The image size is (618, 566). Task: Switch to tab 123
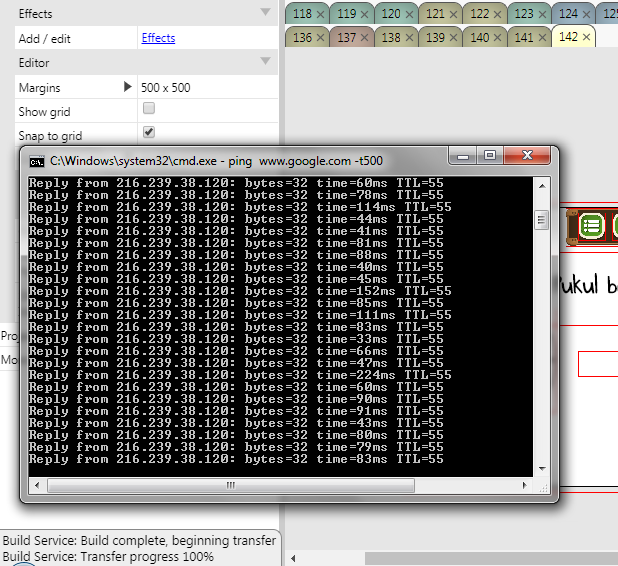(524, 14)
